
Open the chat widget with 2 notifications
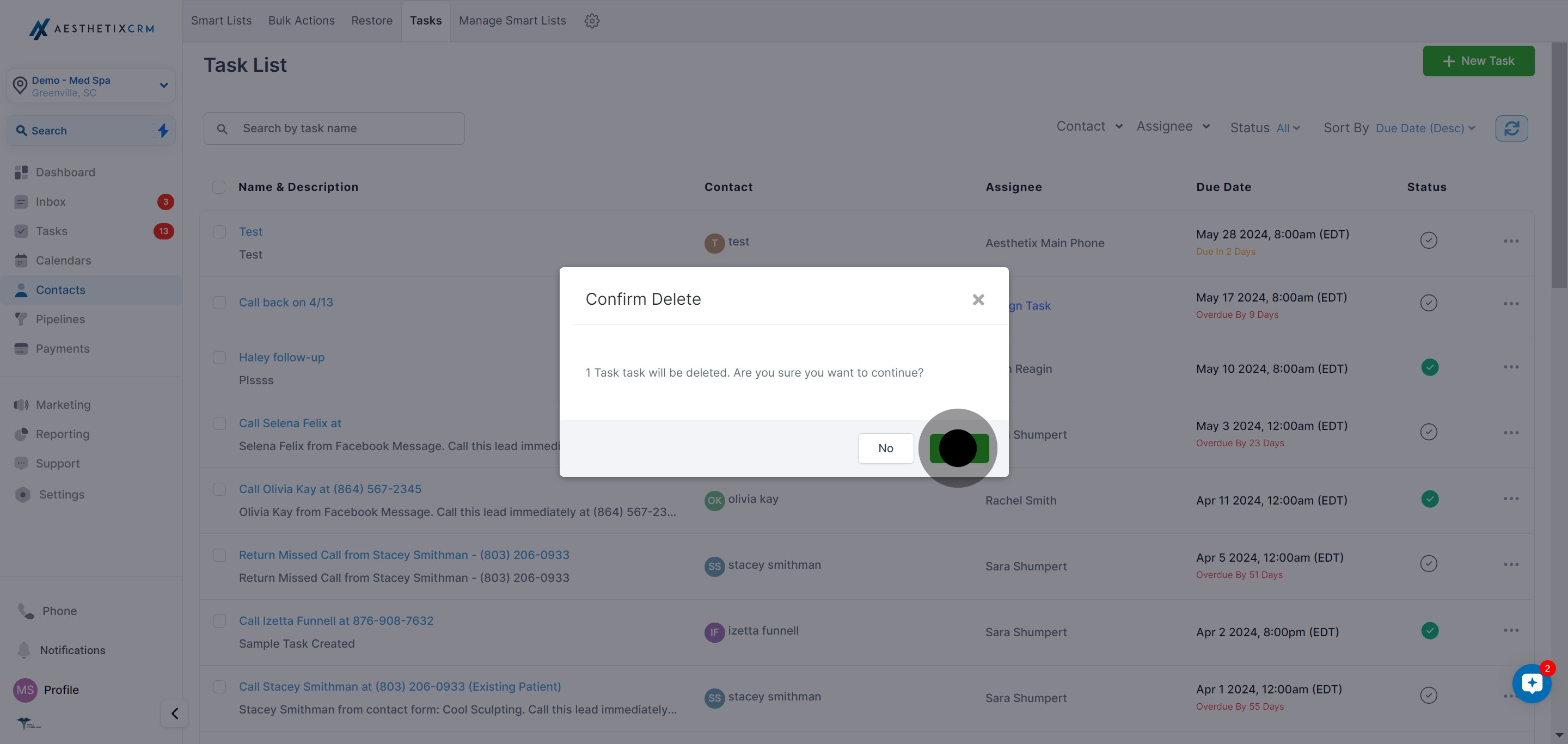(x=1532, y=683)
